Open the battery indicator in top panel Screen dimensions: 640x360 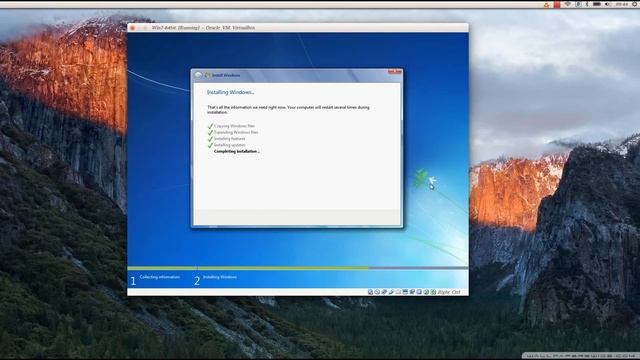(x=597, y=4)
